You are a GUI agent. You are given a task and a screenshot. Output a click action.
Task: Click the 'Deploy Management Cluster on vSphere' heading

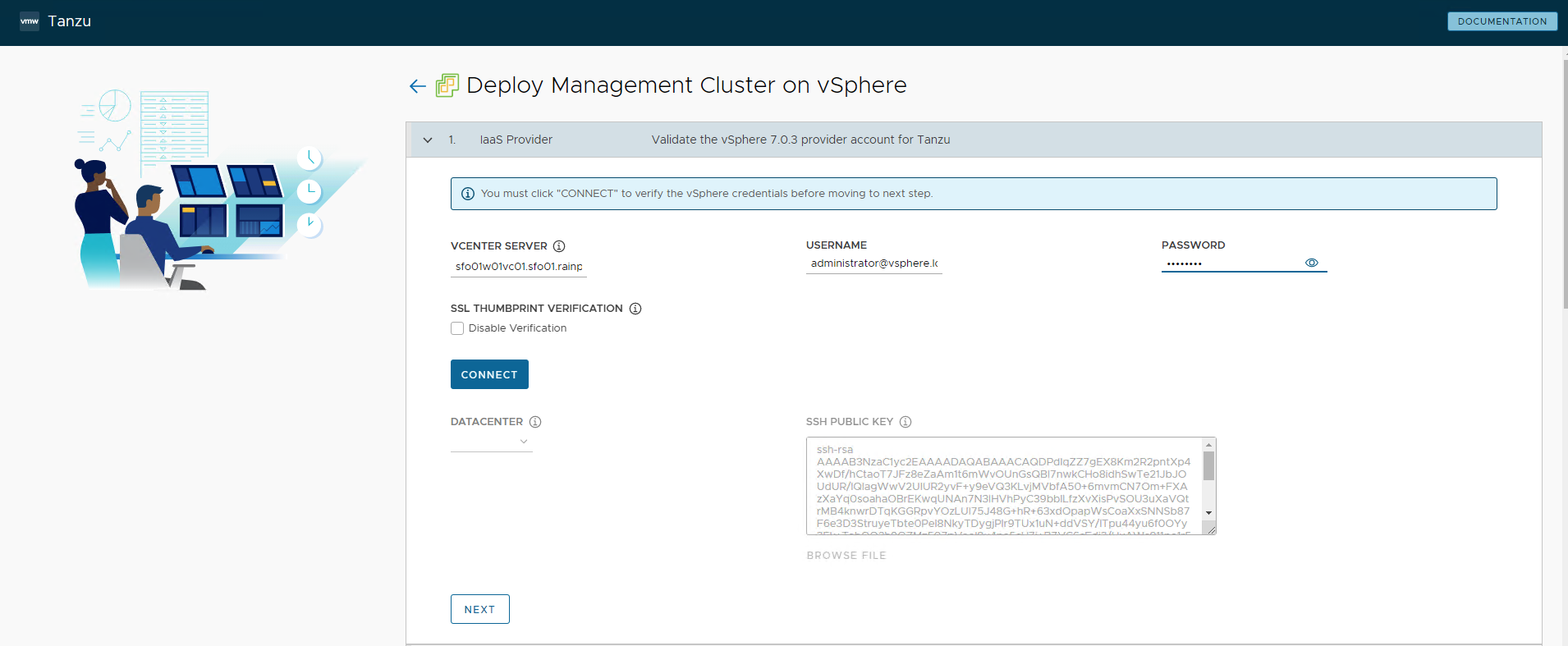point(686,85)
